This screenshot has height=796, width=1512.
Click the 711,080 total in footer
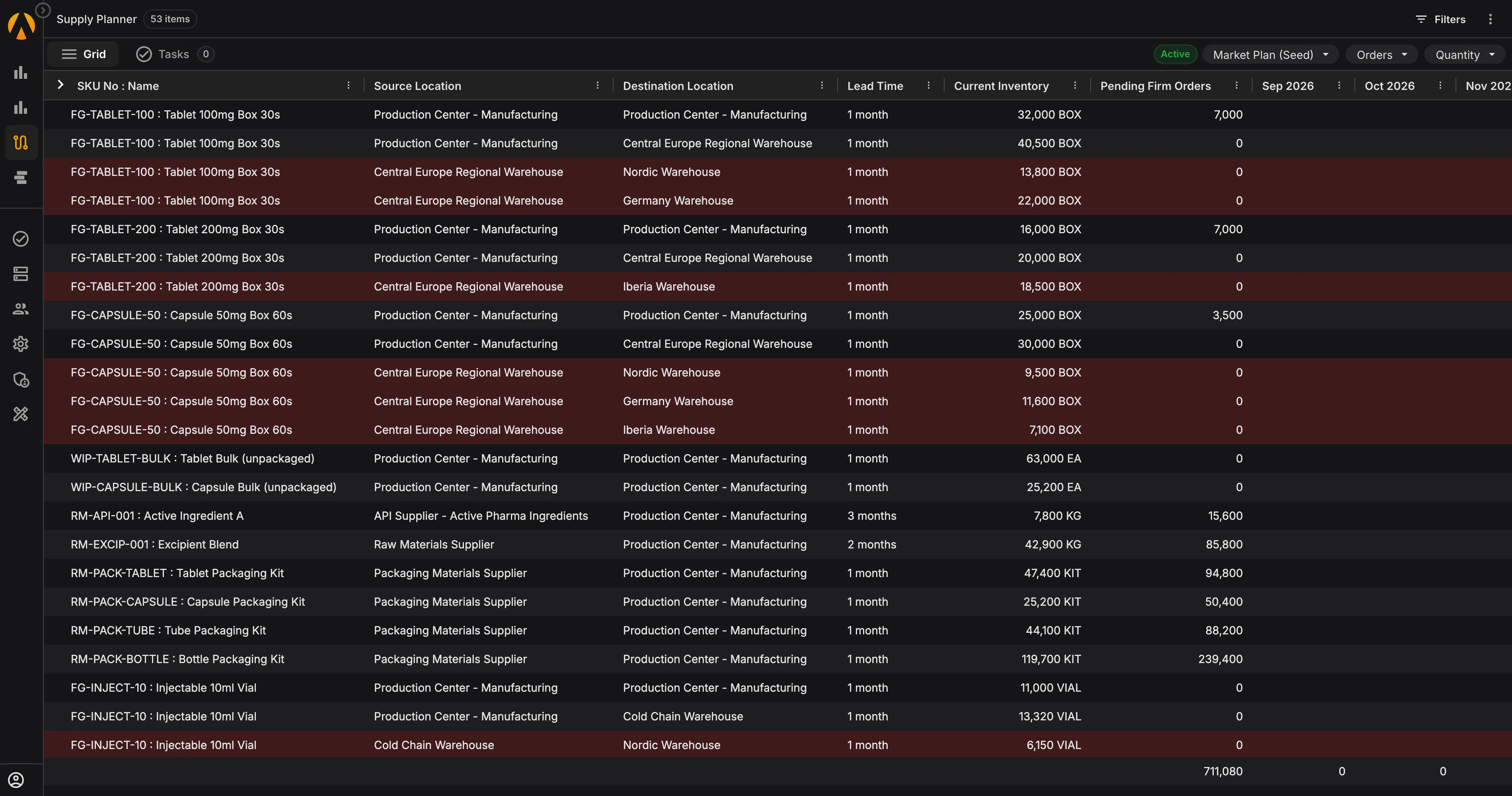[x=1223, y=771]
